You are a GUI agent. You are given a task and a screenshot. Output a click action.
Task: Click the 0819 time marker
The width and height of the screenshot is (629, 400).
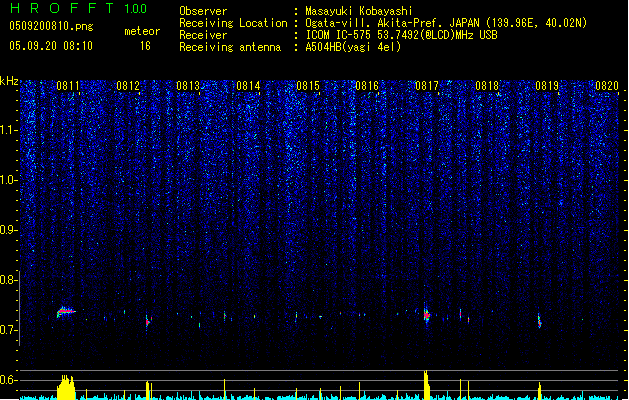(x=547, y=86)
